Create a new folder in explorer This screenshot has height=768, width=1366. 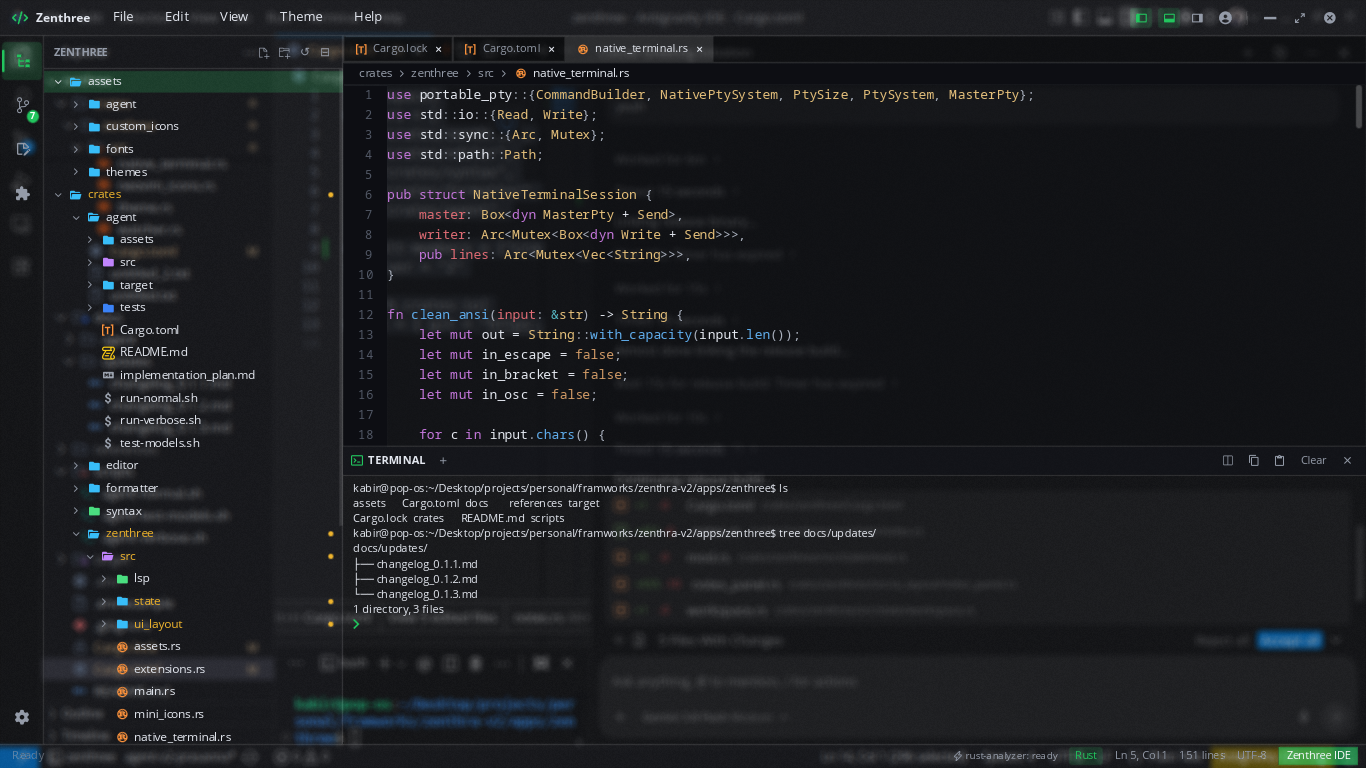point(284,52)
